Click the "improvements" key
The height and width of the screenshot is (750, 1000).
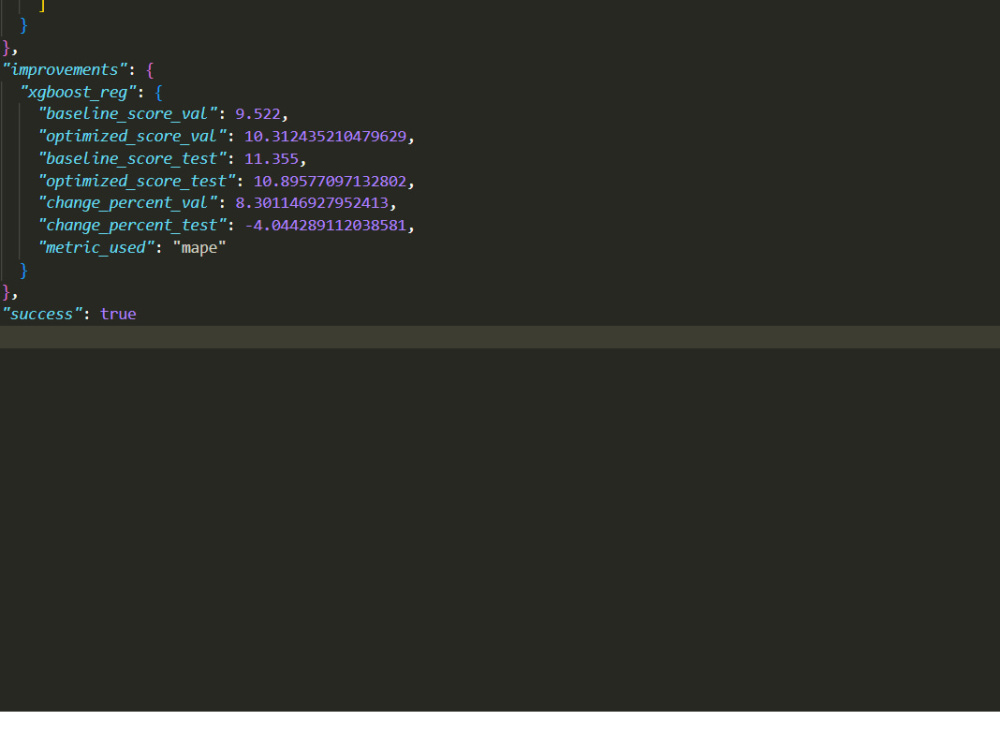[64, 70]
